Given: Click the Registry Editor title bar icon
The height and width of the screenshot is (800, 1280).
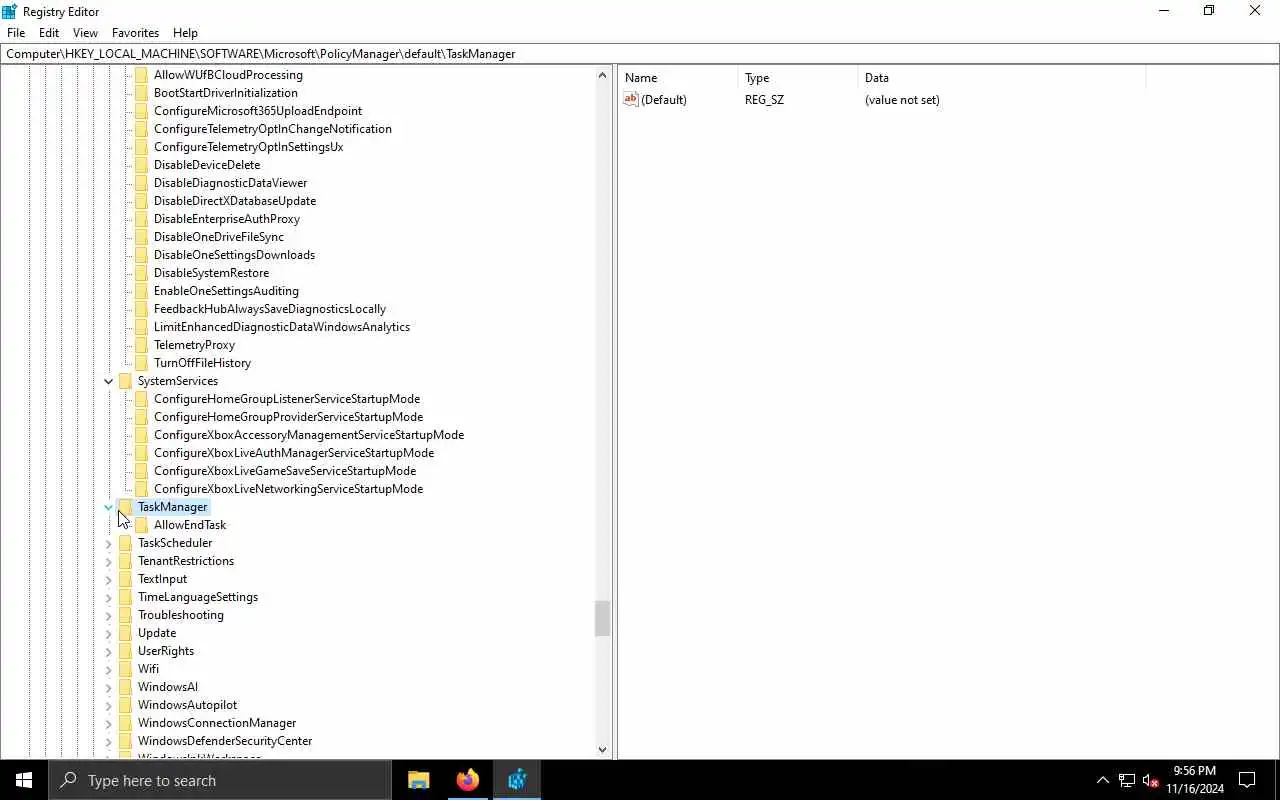Looking at the screenshot, I should point(10,11).
